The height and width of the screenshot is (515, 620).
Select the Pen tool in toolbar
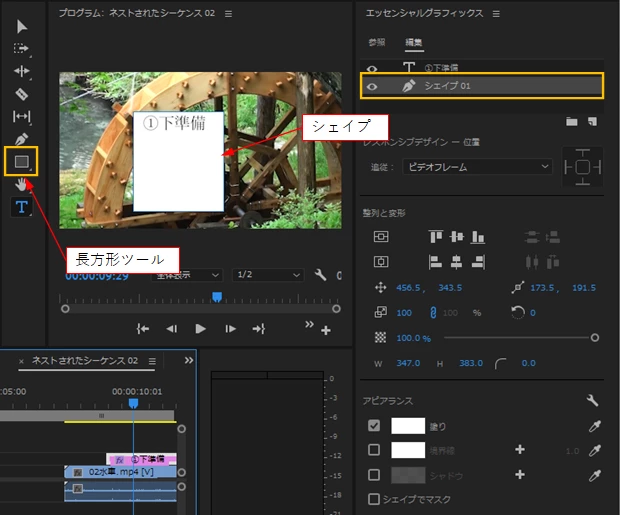(21, 139)
